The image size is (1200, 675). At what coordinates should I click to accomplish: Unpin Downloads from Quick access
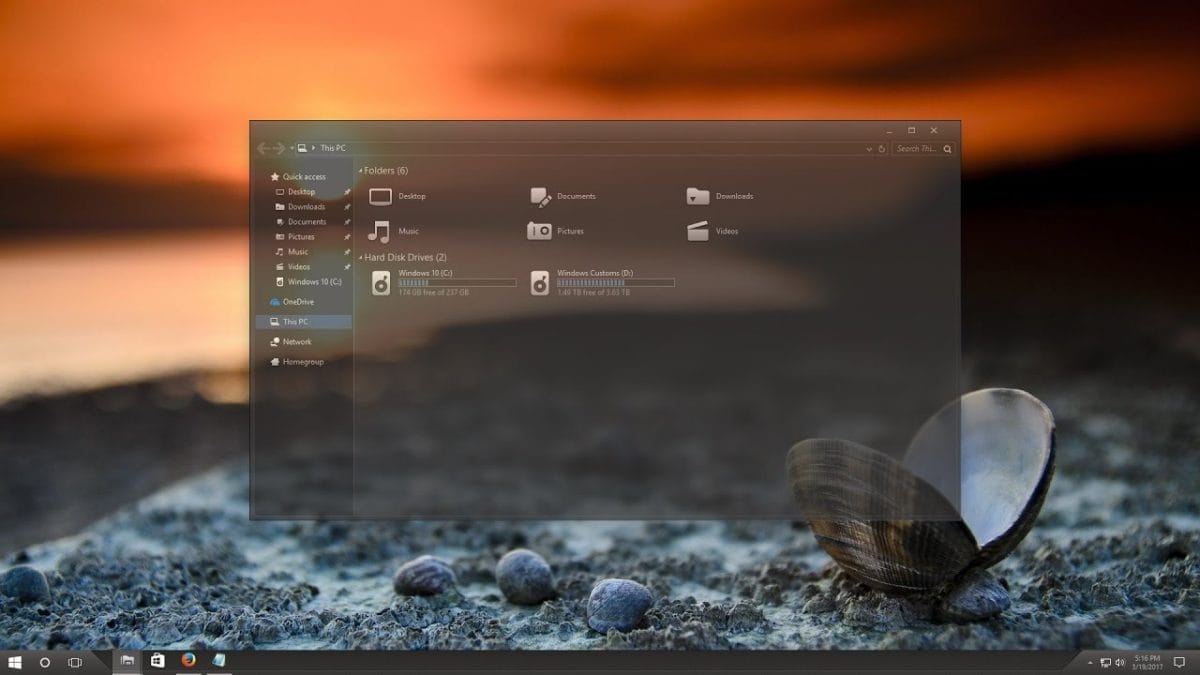tap(348, 206)
